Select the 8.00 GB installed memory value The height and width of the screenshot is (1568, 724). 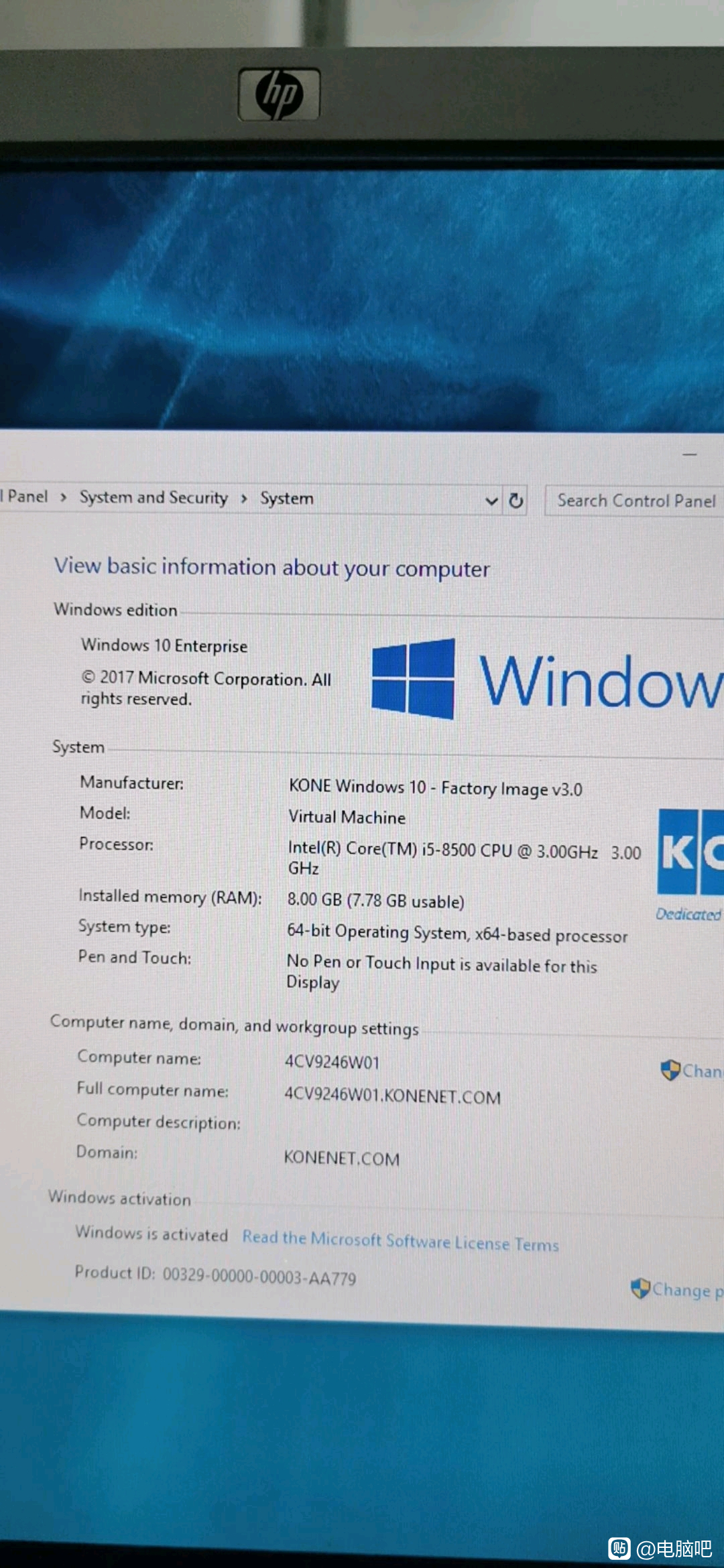point(375,900)
